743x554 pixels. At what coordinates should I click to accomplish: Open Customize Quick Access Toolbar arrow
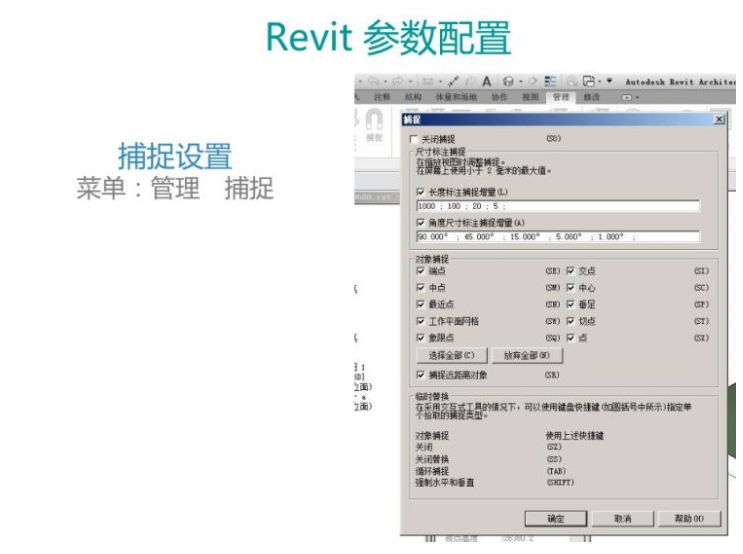(610, 81)
